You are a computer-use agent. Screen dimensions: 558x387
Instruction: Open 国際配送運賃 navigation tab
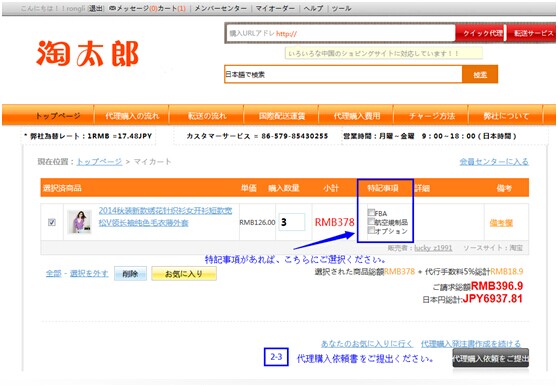coord(281,115)
